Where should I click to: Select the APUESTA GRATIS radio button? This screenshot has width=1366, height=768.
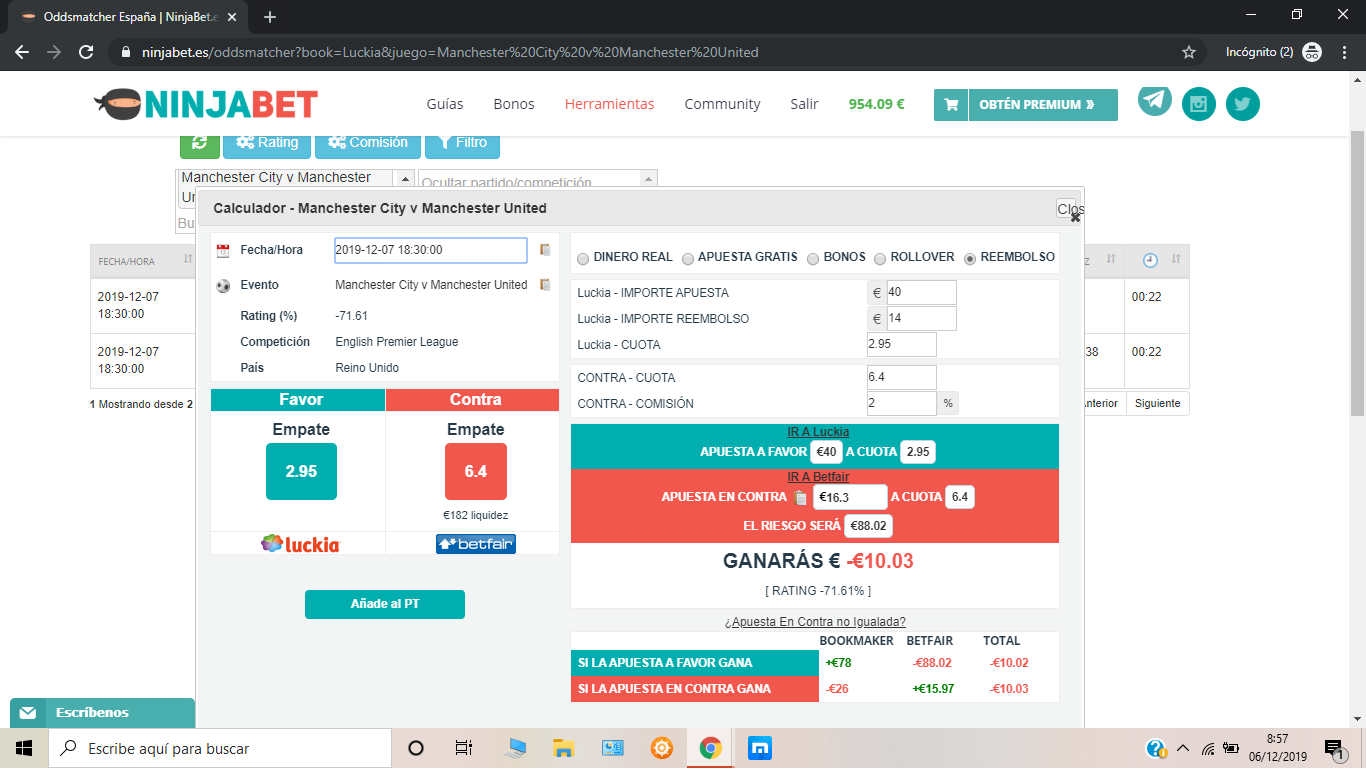688,258
